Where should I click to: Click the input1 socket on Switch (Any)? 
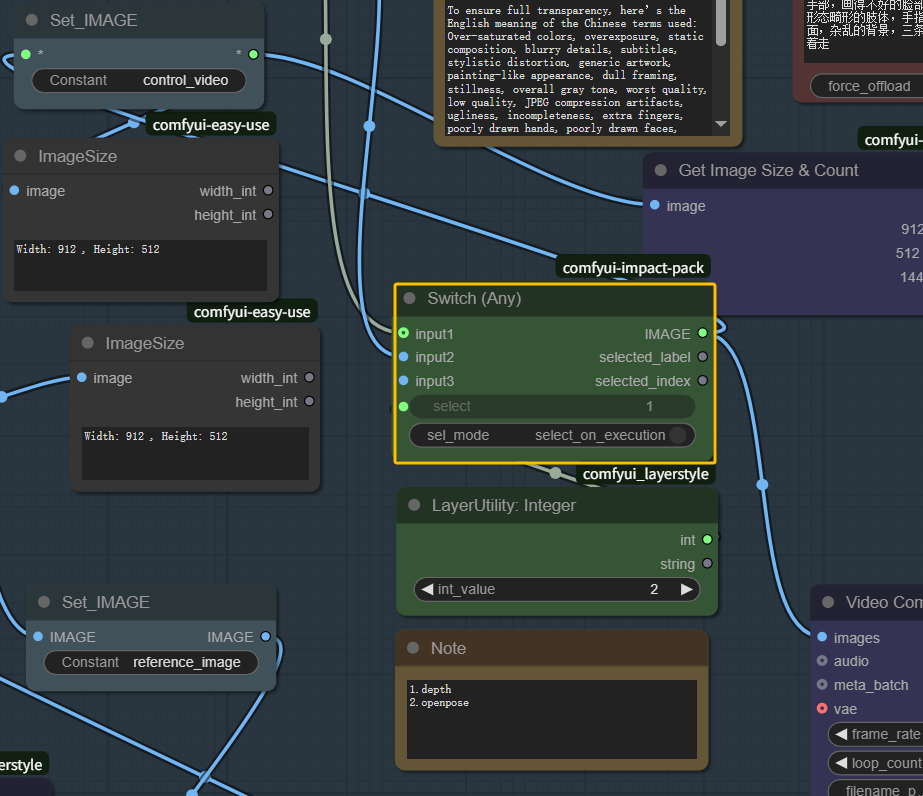(404, 333)
